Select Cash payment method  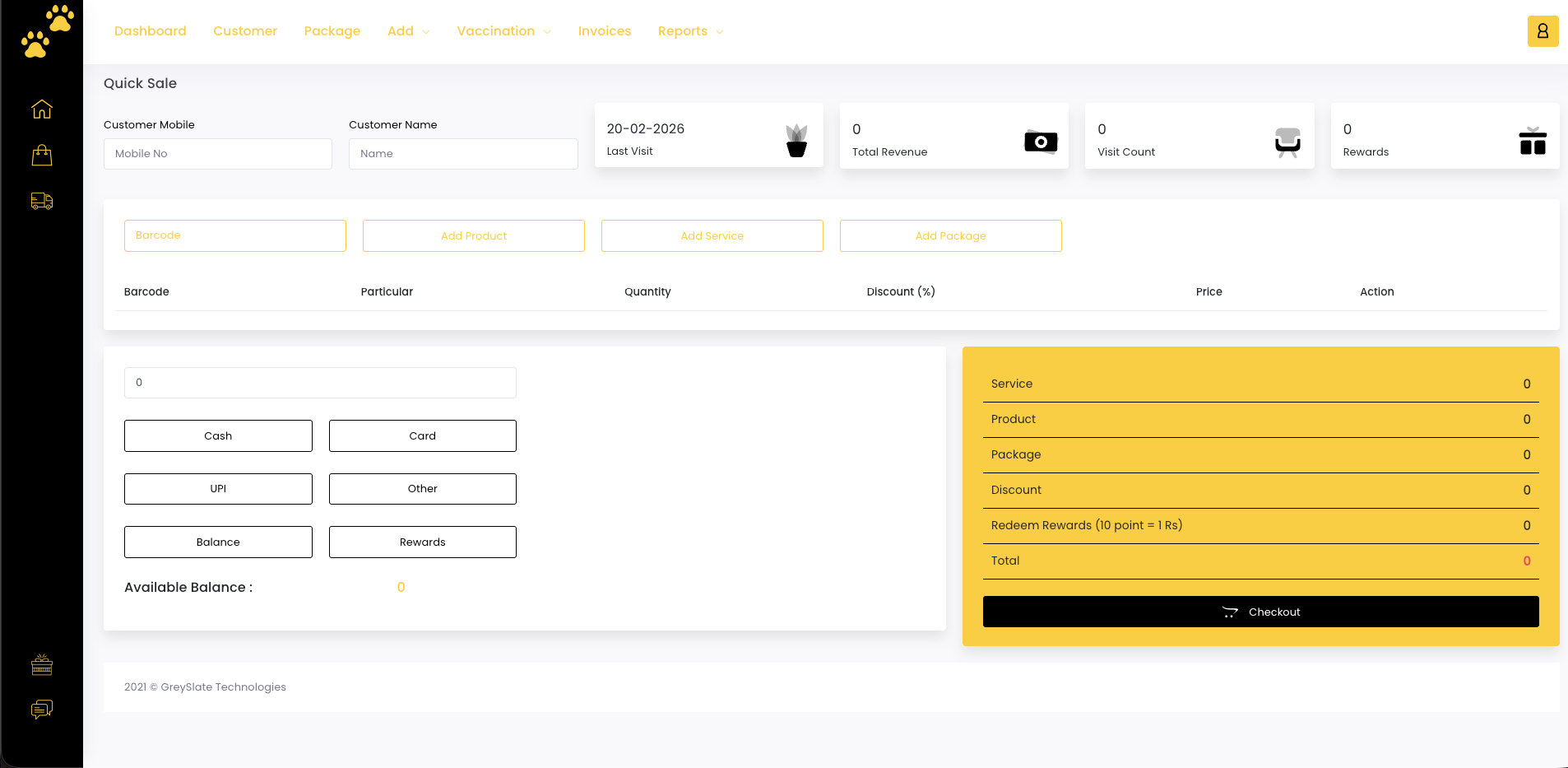(x=218, y=436)
